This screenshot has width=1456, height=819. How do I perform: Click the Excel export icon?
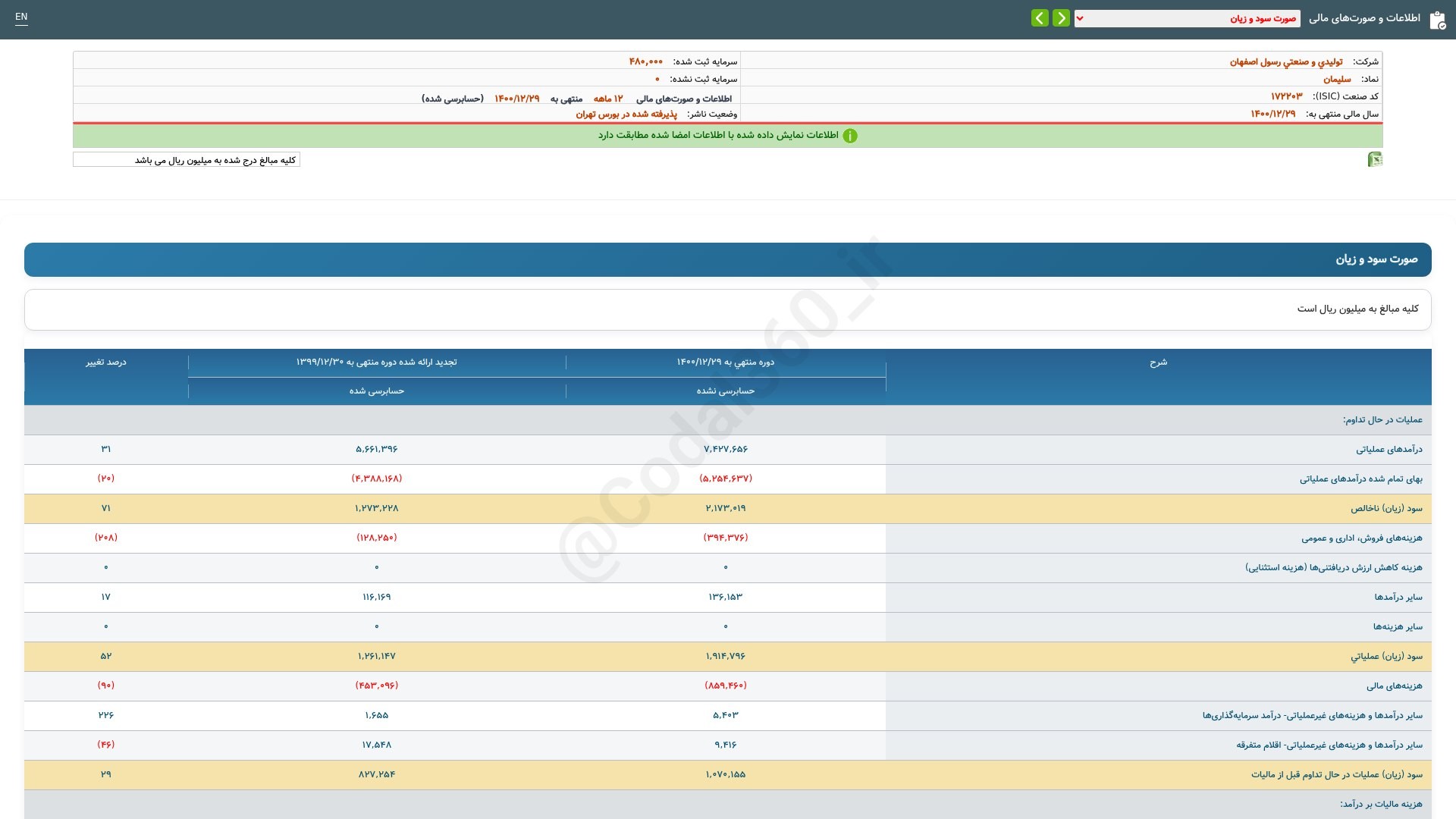(1375, 159)
